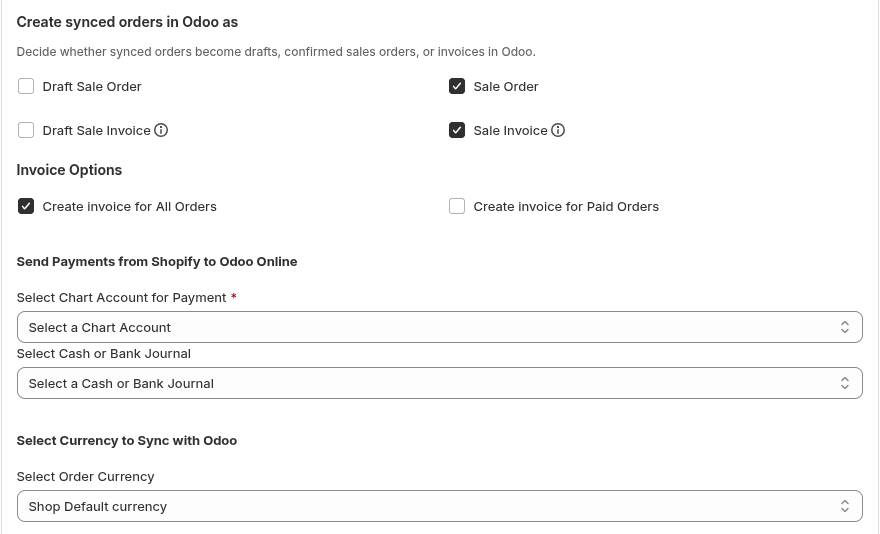Open the Shop Default currency dropdown
Image resolution: width=880 pixels, height=534 pixels.
click(430, 506)
